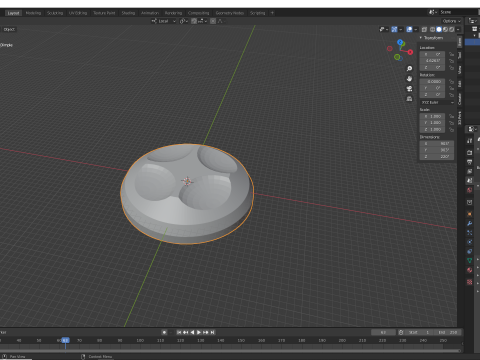Jump to the timeline end frame
The height and width of the screenshot is (360, 480).
(x=212, y=332)
